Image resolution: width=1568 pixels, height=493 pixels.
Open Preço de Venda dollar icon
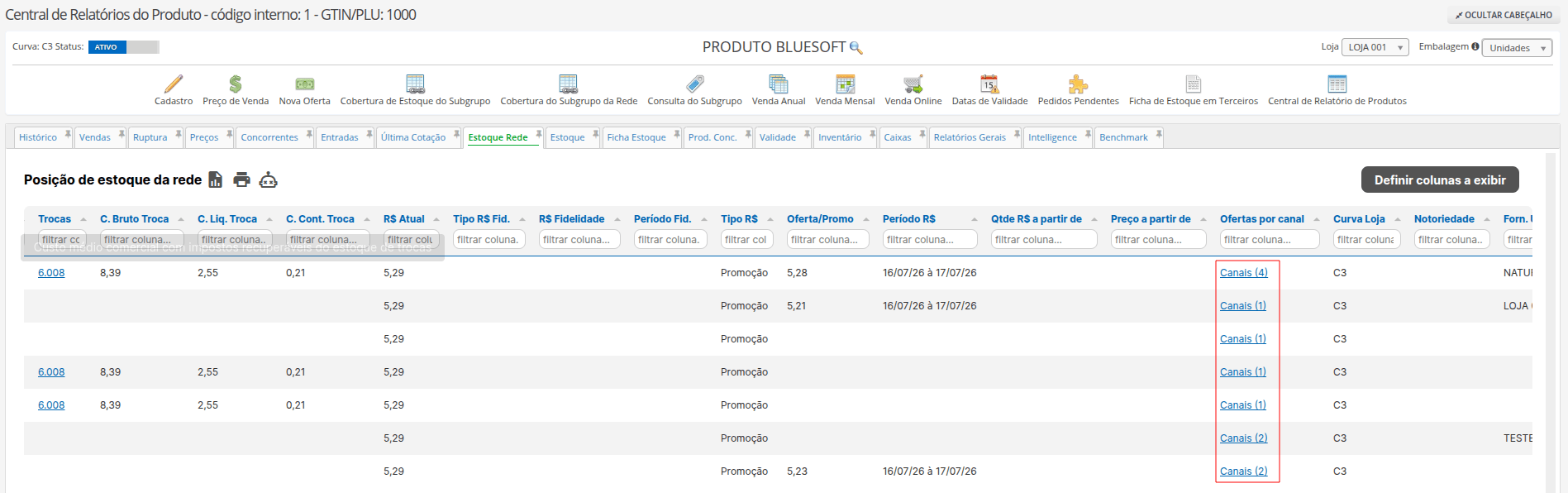click(236, 84)
